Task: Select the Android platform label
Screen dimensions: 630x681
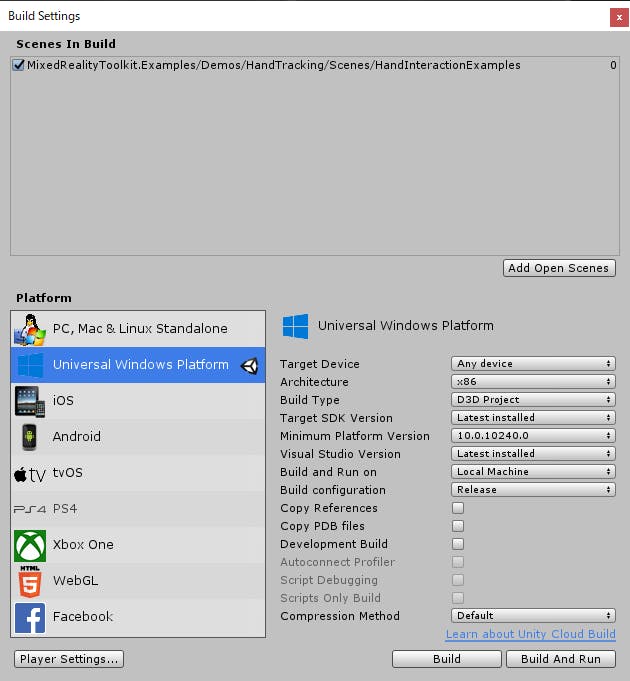Action: pyautogui.click(x=76, y=436)
